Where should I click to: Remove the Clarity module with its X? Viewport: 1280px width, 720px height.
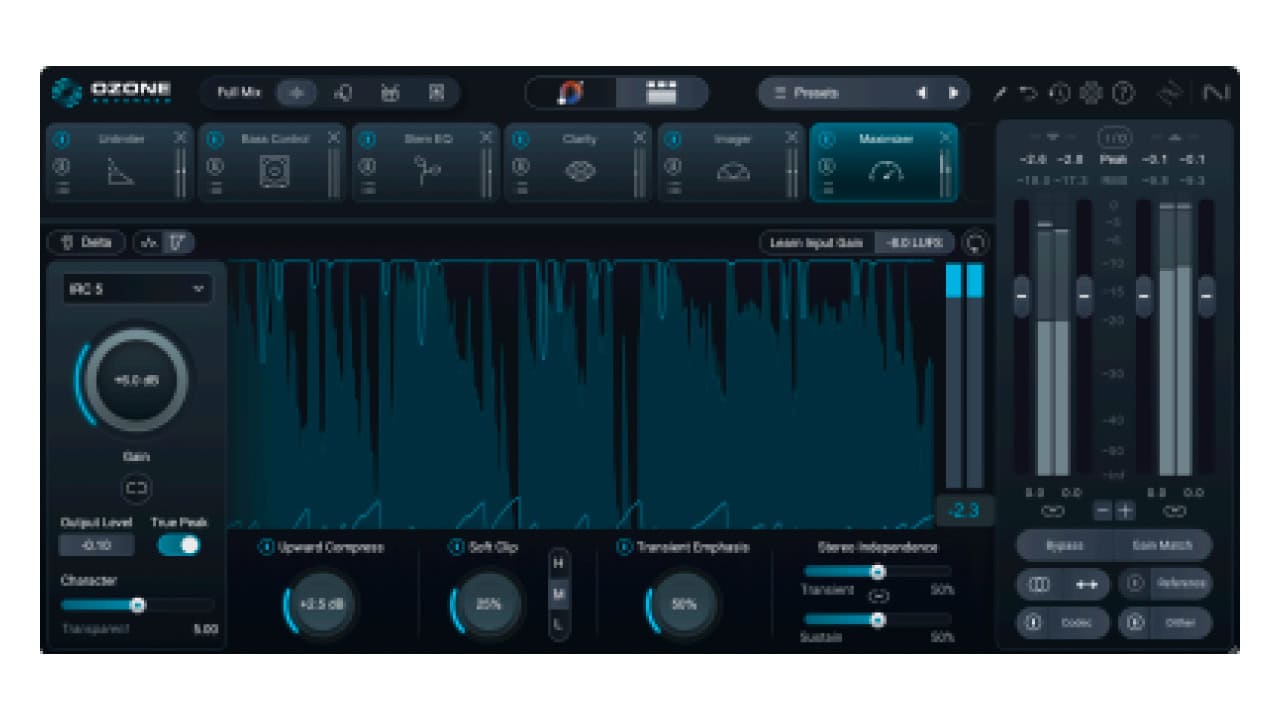coord(640,137)
